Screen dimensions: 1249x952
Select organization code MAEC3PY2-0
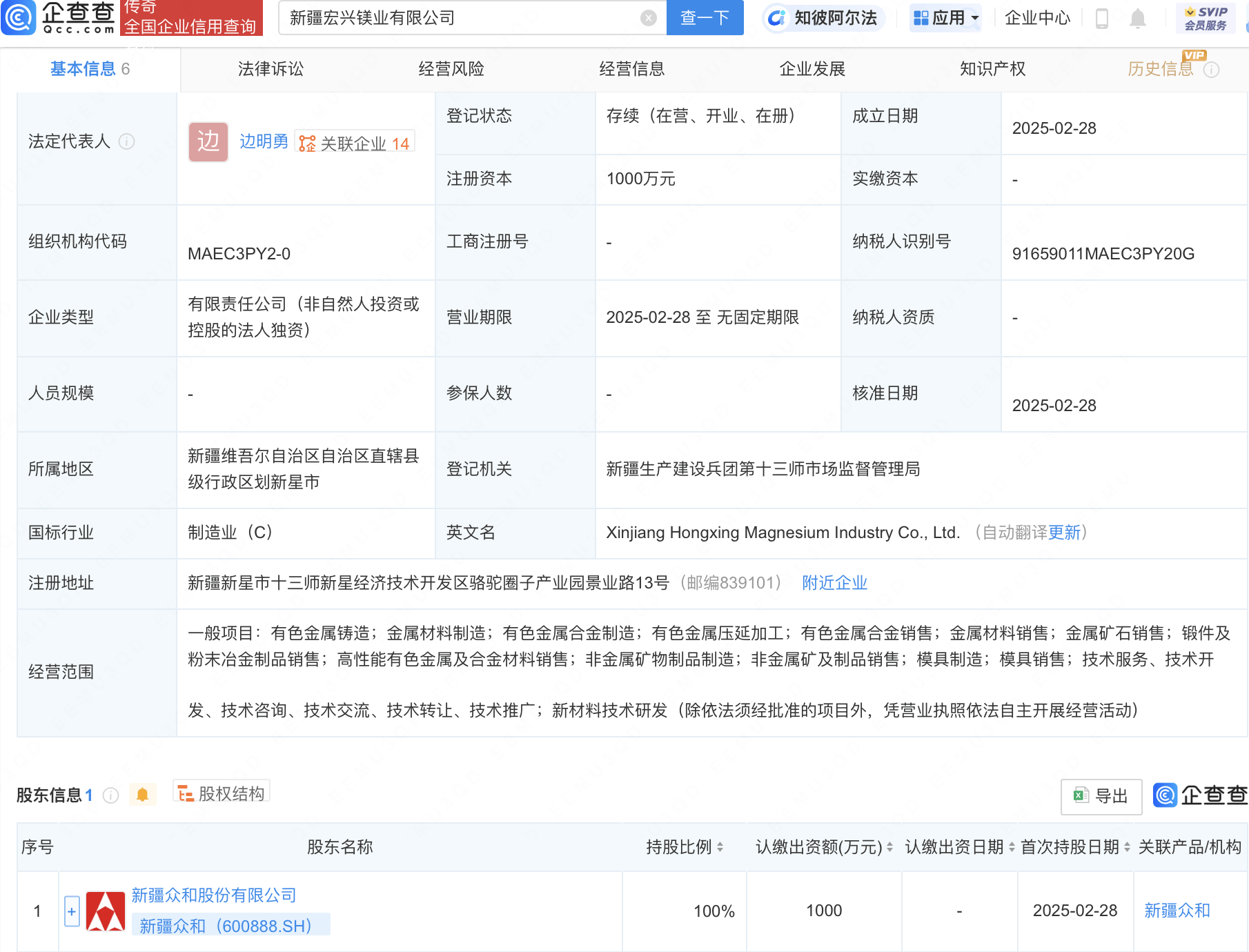[x=239, y=254]
